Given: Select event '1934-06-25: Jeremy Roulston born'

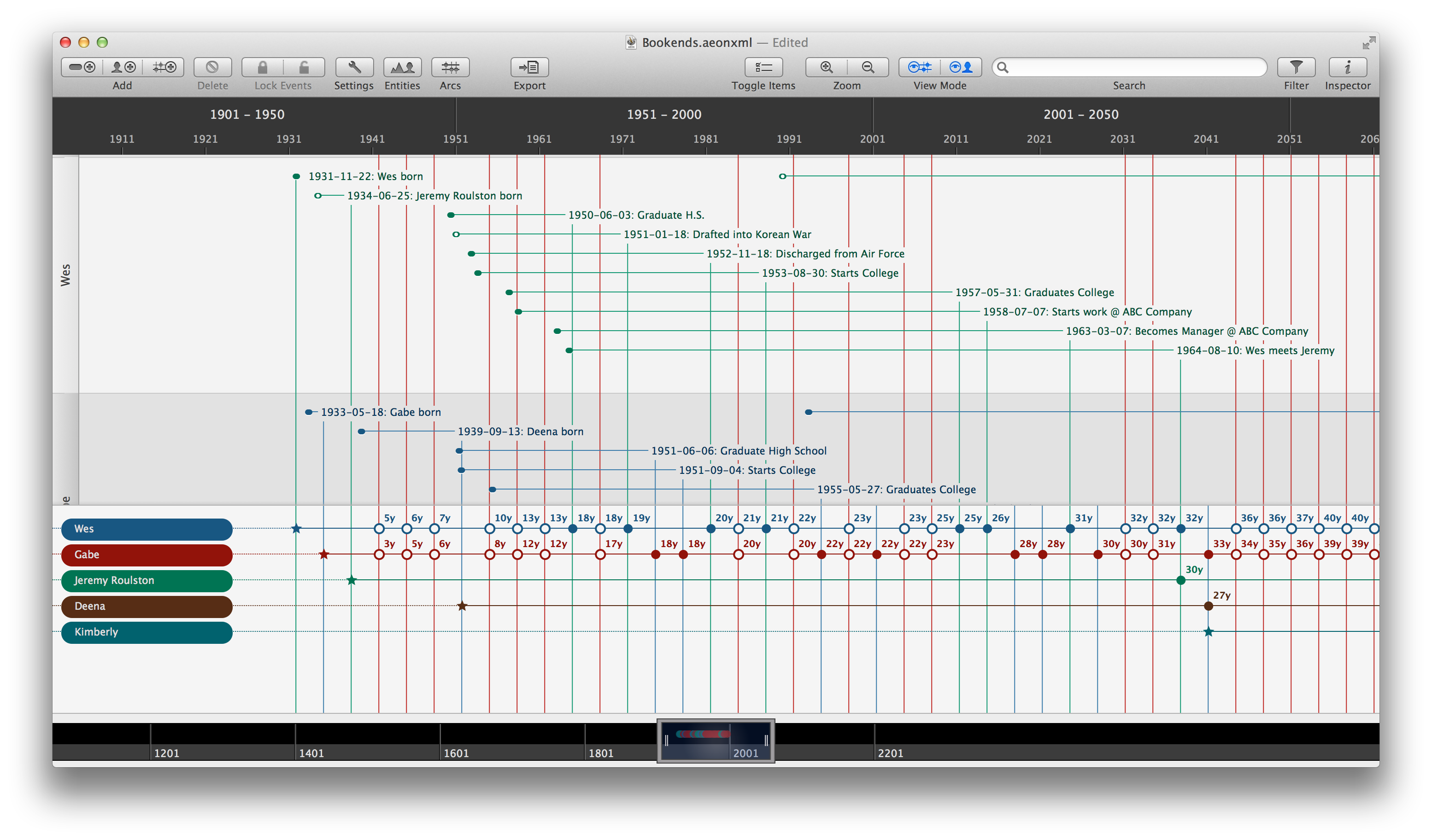Looking at the screenshot, I should point(435,196).
